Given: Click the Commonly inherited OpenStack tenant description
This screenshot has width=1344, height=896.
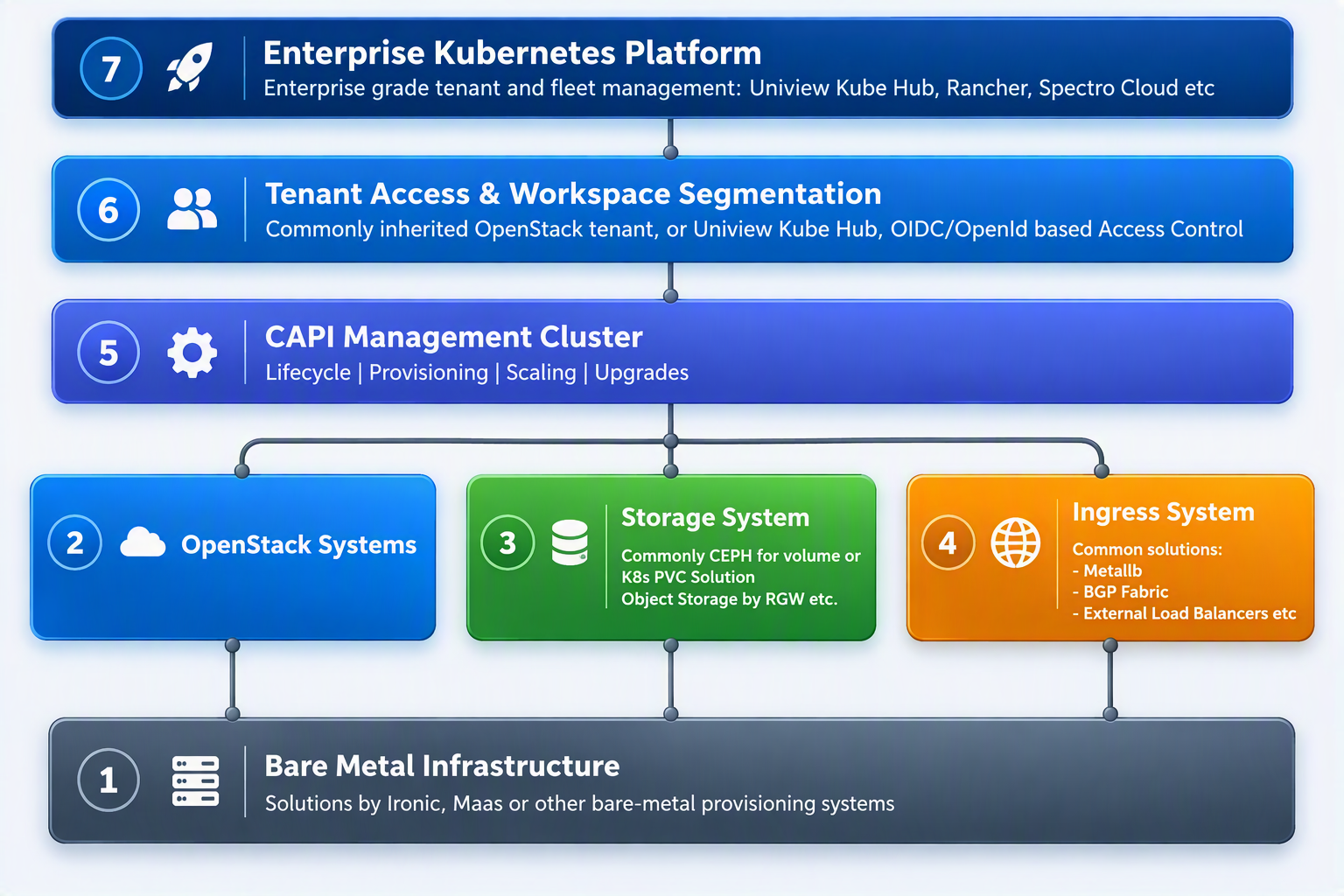Looking at the screenshot, I should coord(753,229).
